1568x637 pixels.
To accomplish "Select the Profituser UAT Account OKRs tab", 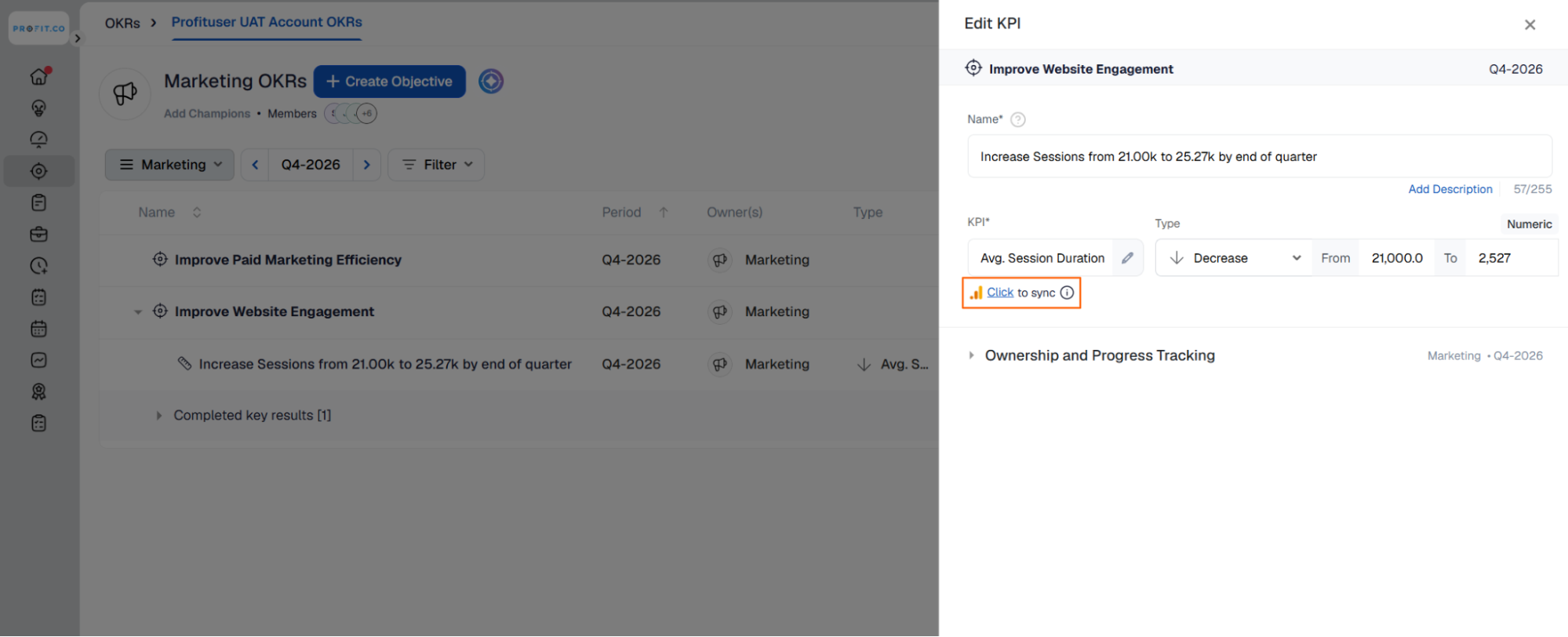I will [x=267, y=22].
